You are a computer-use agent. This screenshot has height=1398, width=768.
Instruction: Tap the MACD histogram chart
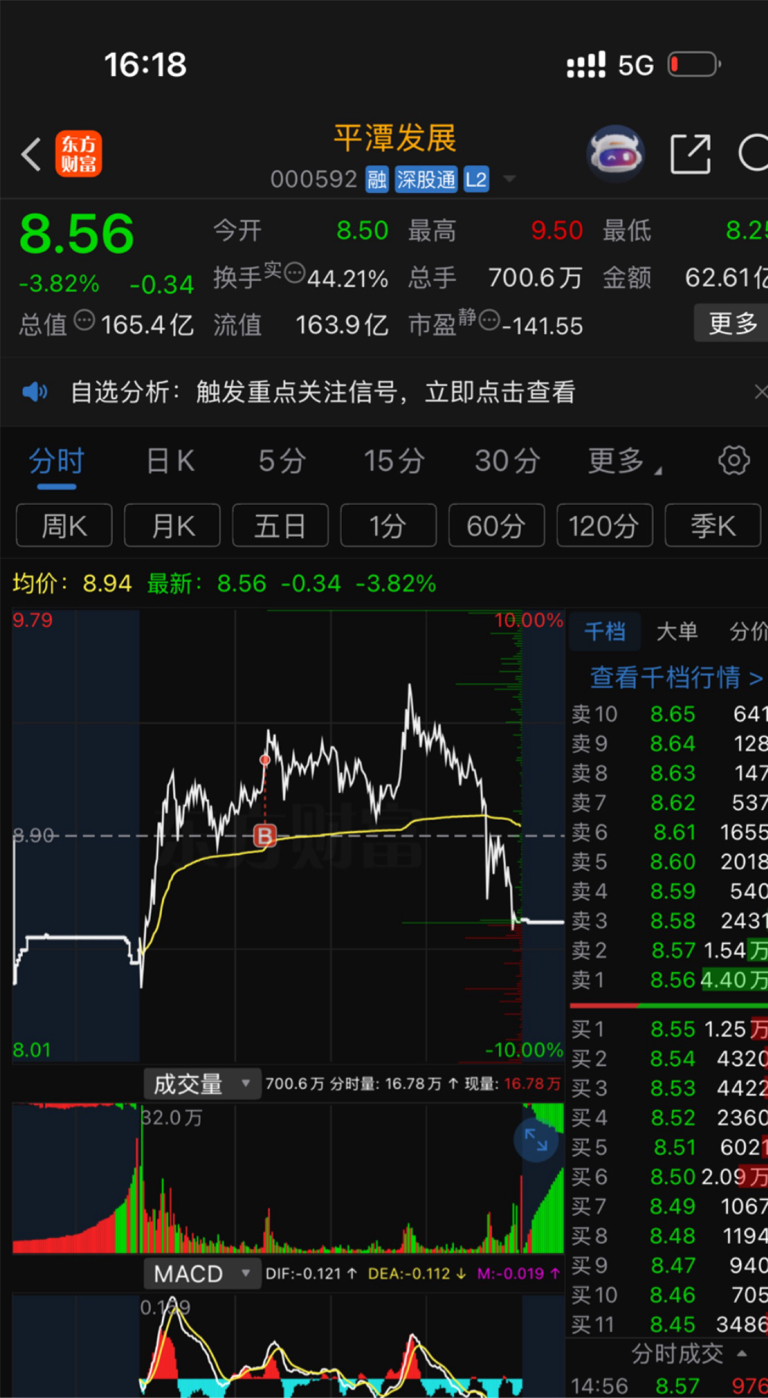[x=288, y=1345]
